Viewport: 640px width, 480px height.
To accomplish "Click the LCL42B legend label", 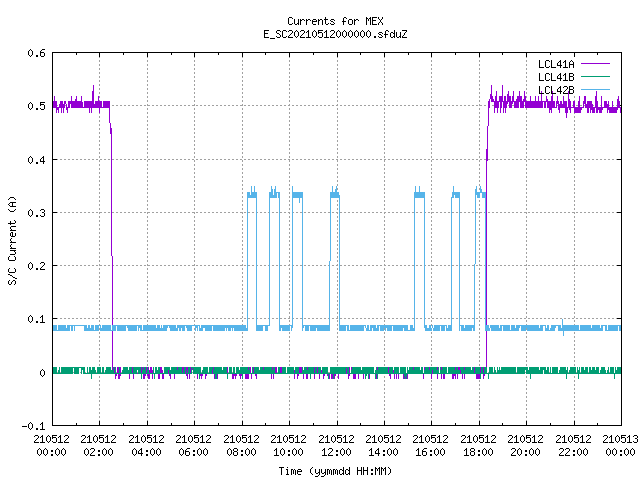I will click(556, 90).
